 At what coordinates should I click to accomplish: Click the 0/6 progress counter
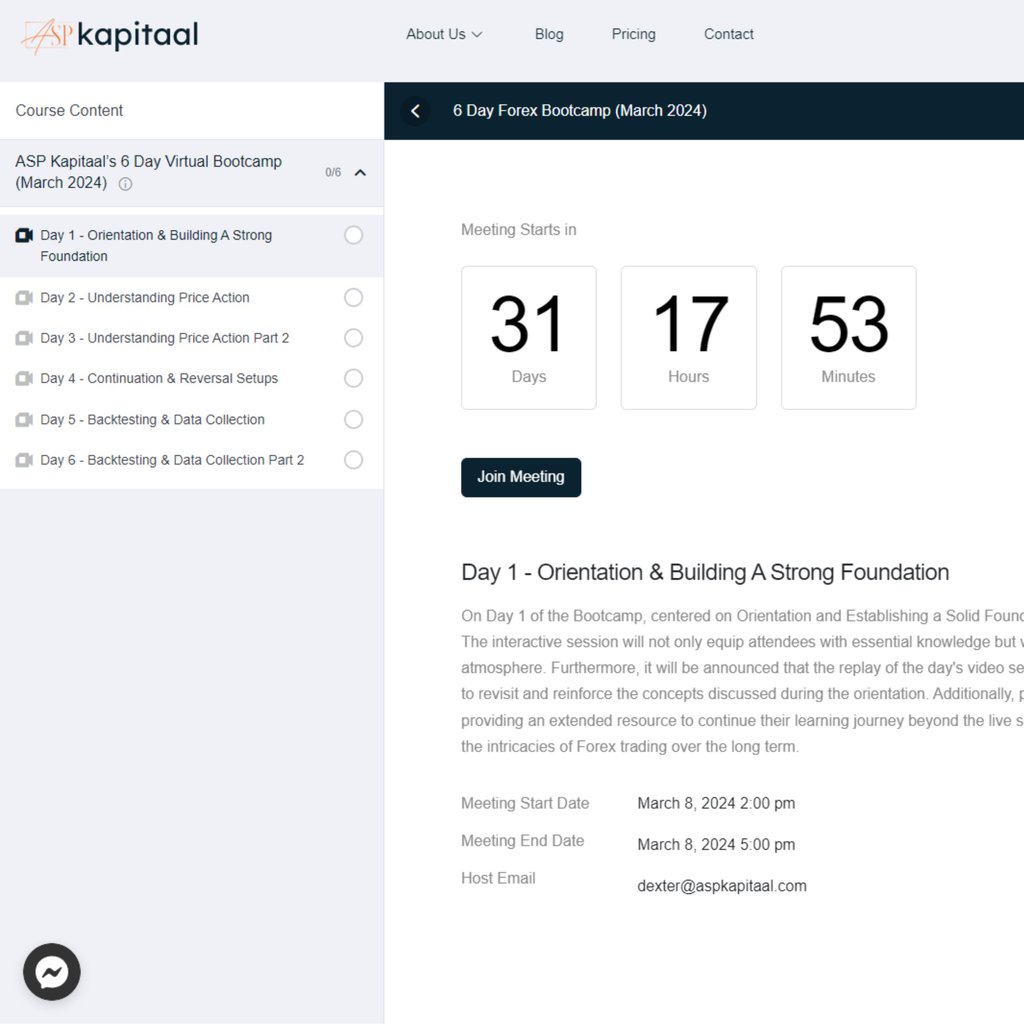point(333,172)
